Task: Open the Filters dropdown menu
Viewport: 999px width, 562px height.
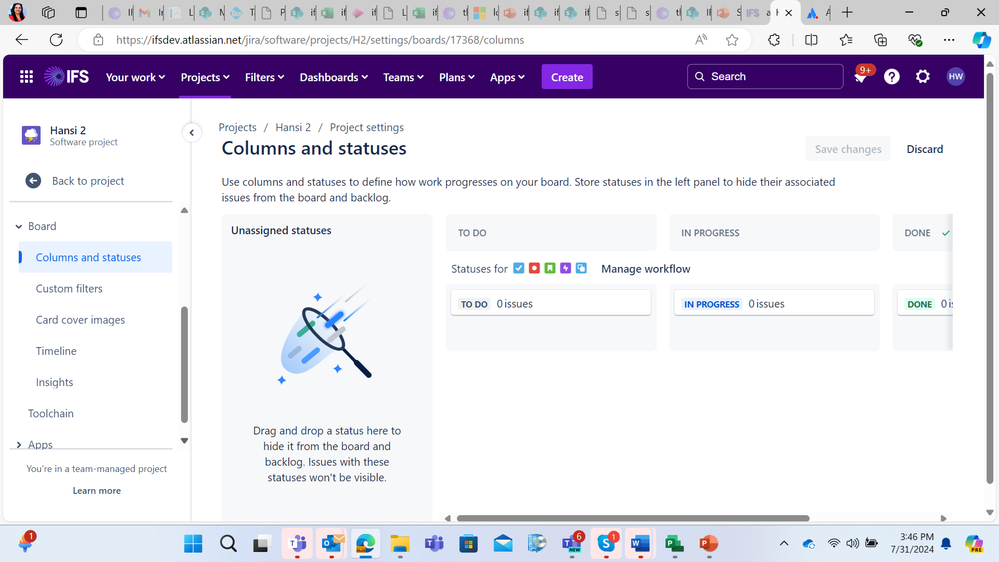Action: click(264, 77)
